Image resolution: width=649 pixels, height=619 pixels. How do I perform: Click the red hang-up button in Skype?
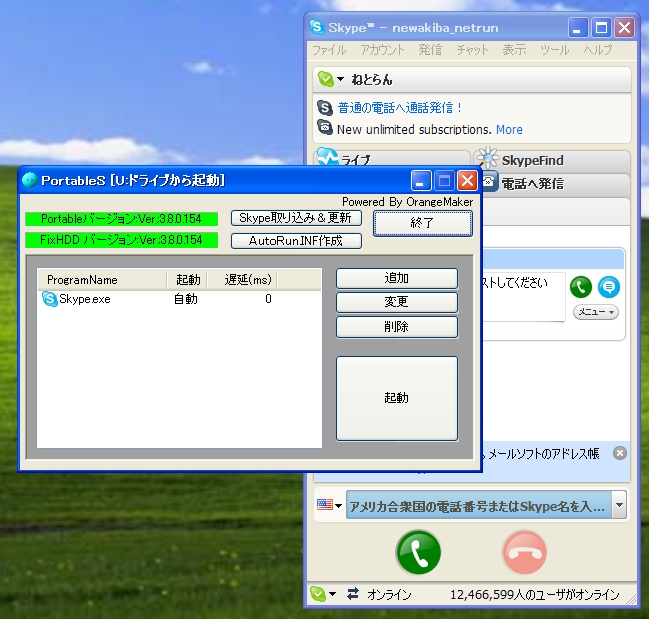[524, 552]
